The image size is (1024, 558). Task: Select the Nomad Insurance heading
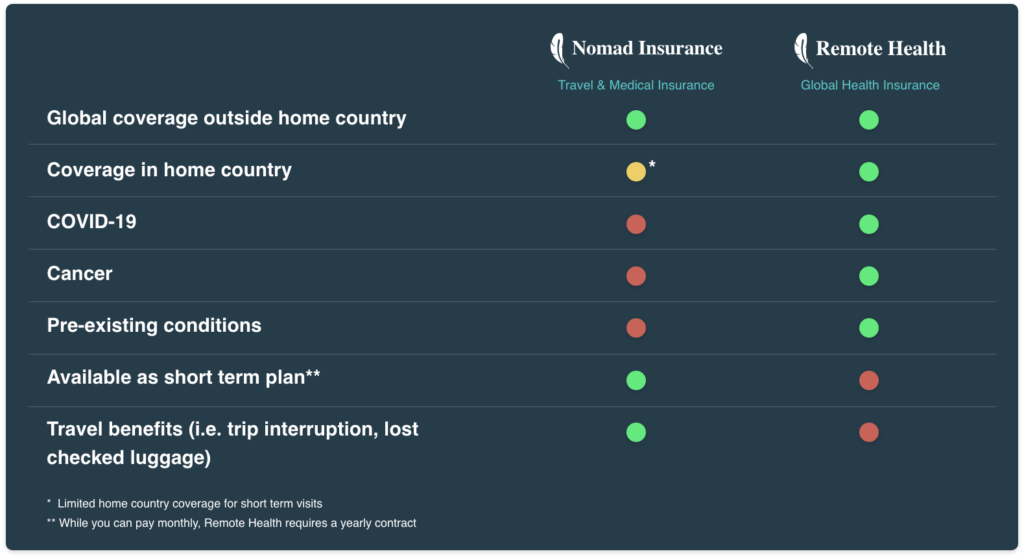[646, 48]
